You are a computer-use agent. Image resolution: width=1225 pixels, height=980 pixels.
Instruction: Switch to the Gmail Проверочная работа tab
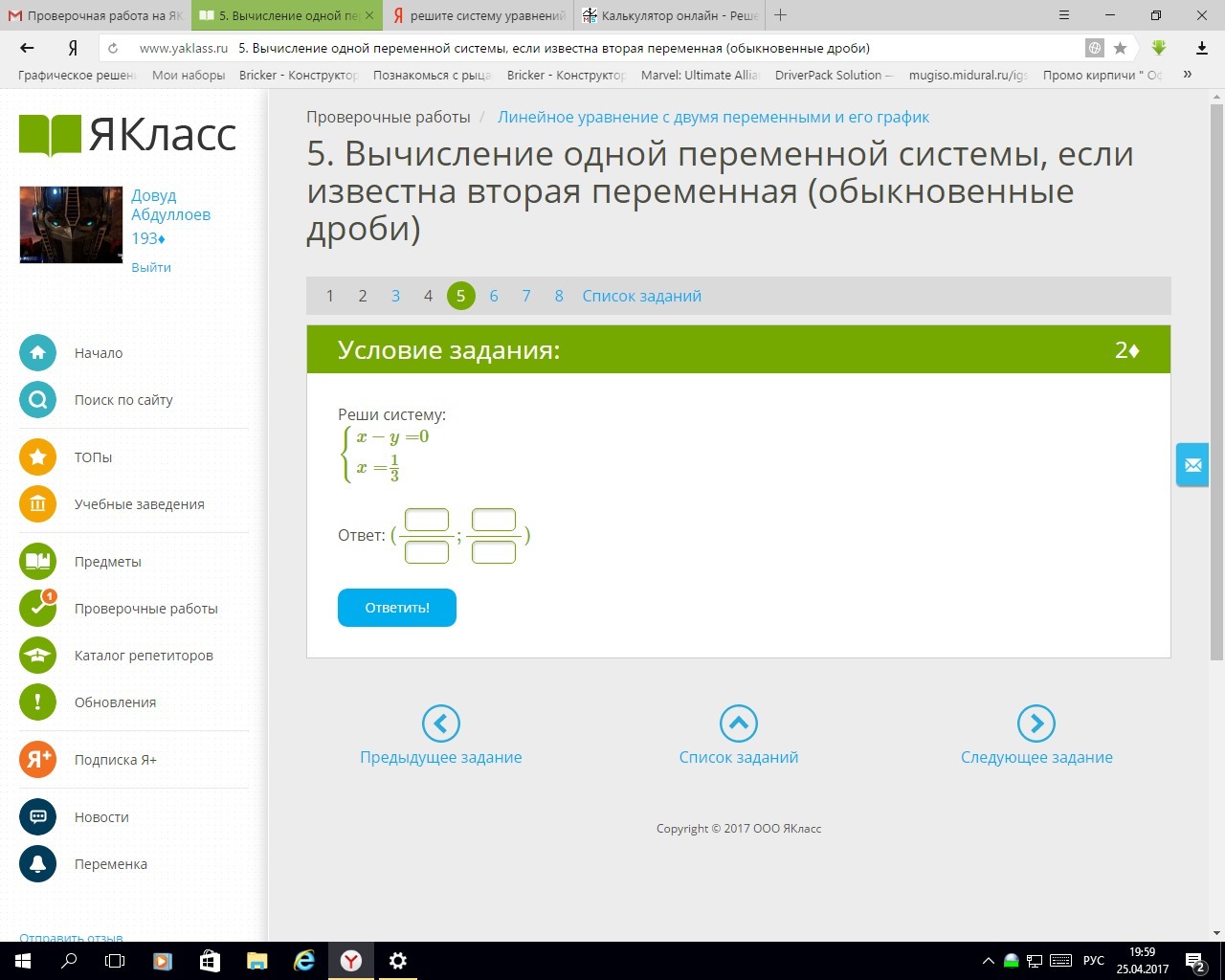point(96,15)
